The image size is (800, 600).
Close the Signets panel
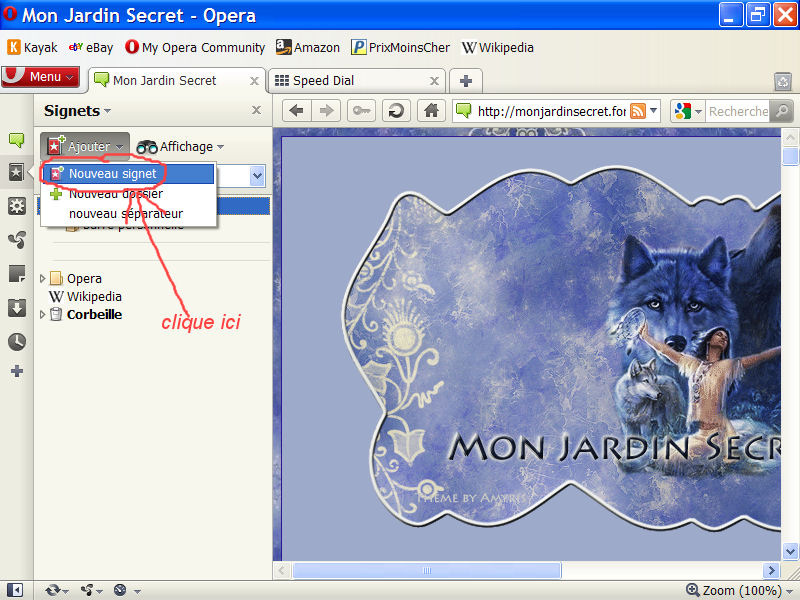pyautogui.click(x=257, y=110)
